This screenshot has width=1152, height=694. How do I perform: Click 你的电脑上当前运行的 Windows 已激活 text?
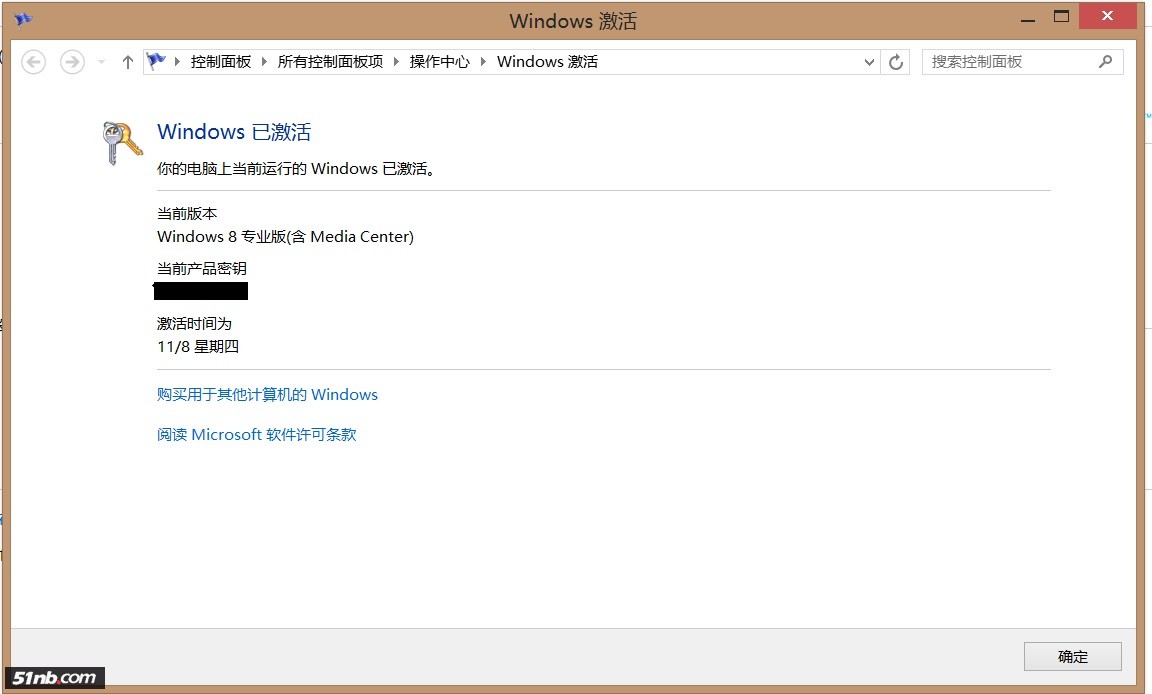296,168
